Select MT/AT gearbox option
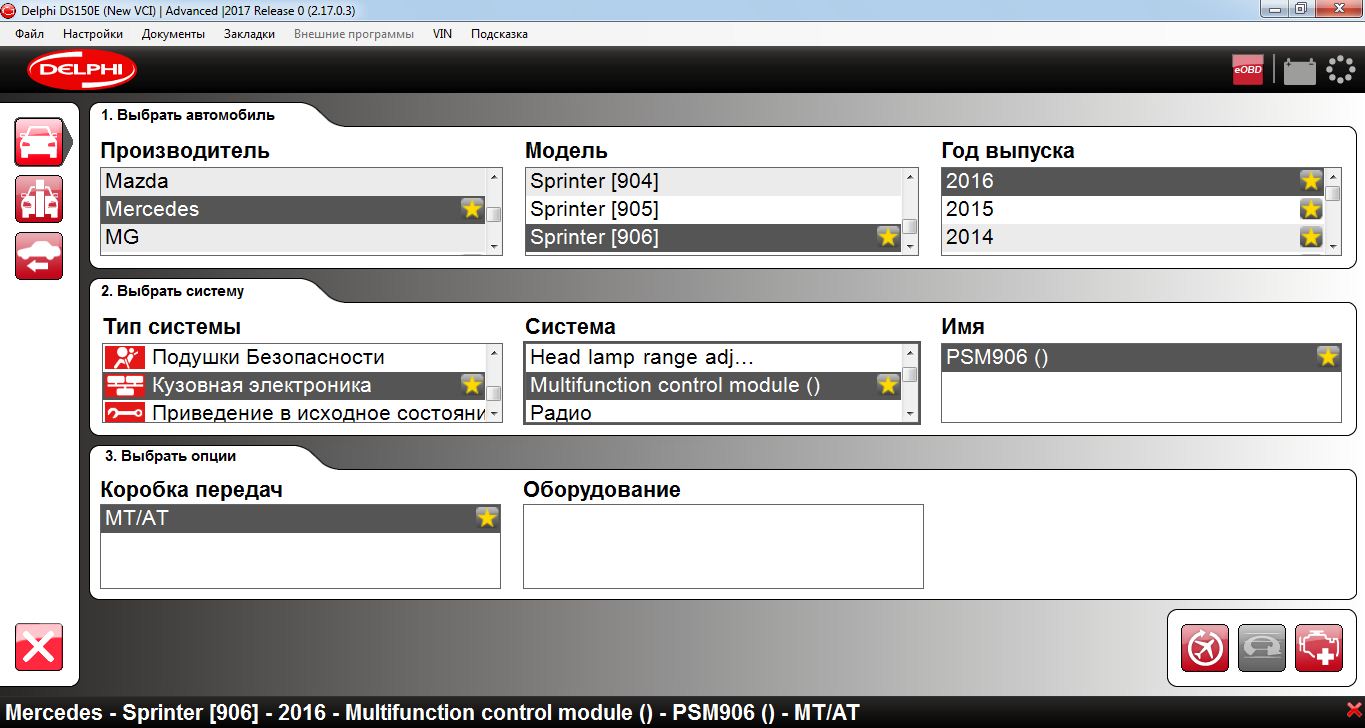1365x728 pixels. [300, 518]
